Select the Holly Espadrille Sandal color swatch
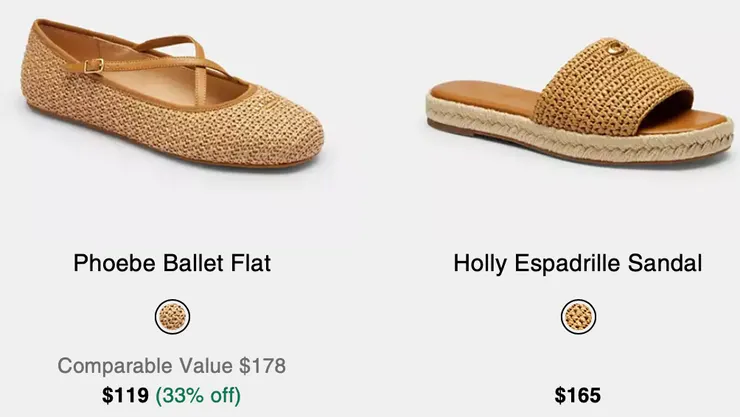 pyautogui.click(x=578, y=318)
